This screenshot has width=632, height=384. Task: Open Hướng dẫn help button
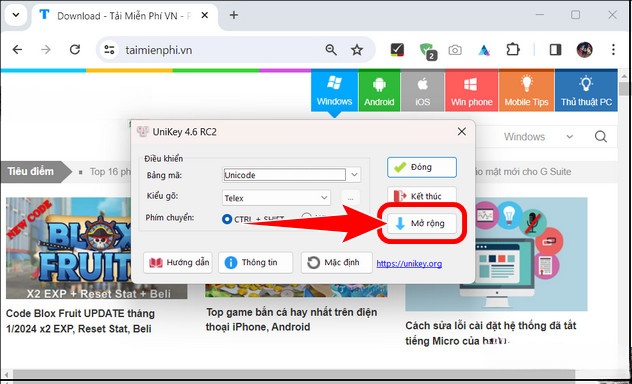pos(178,263)
